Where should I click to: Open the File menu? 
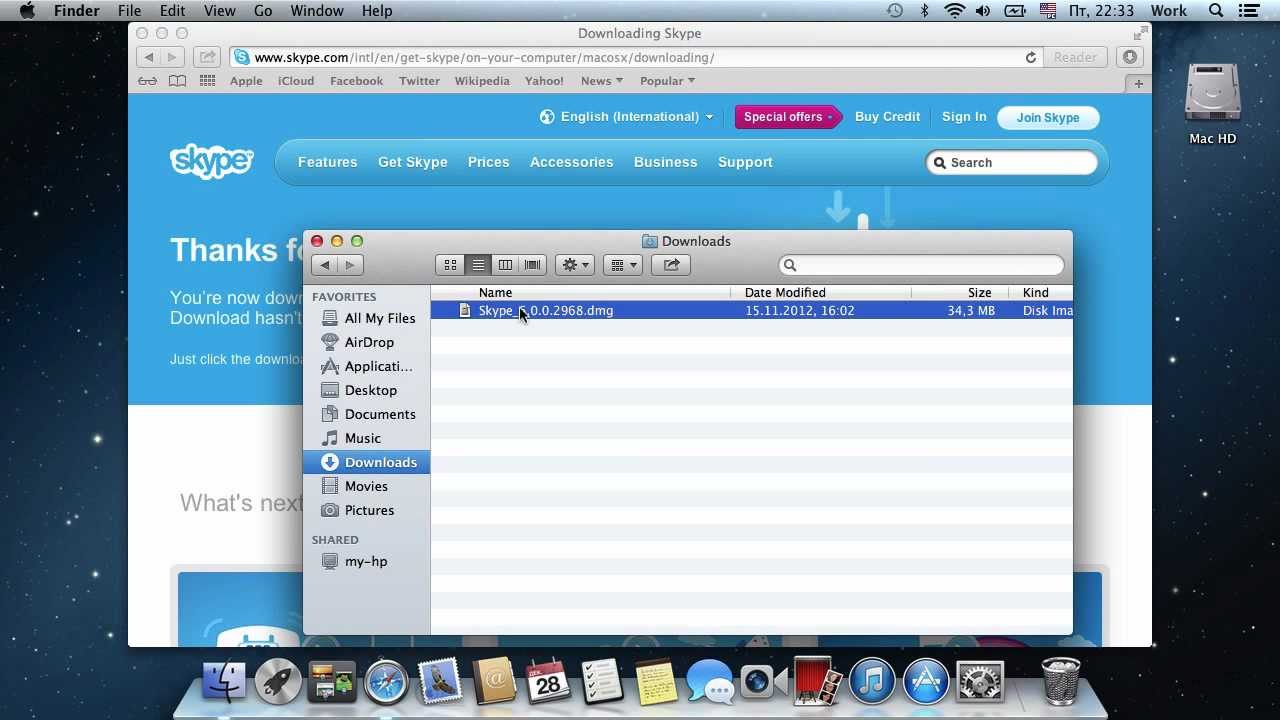tap(129, 11)
